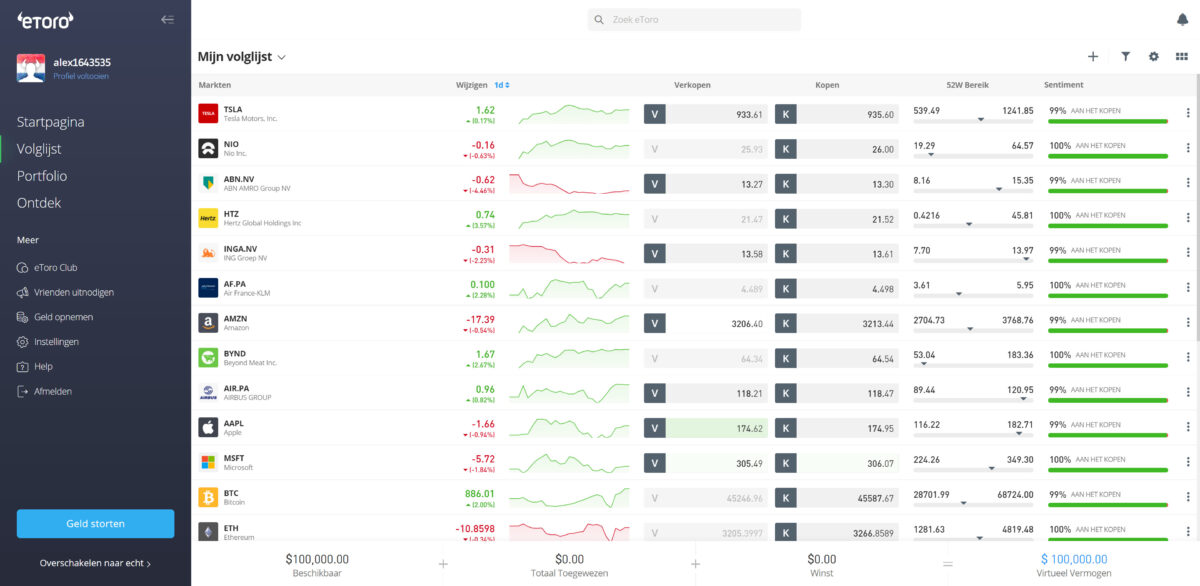Click the Hertz logo icon

[208, 218]
